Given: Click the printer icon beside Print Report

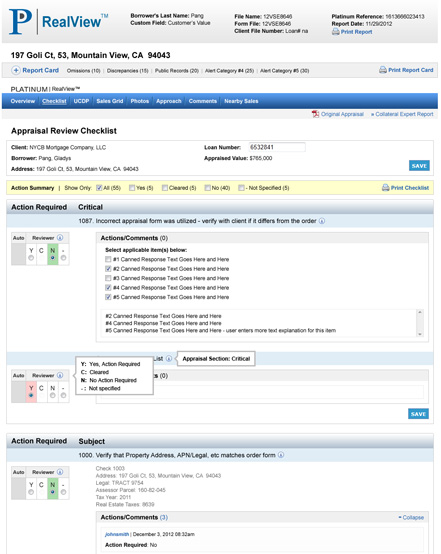Looking at the screenshot, I should point(335,32).
